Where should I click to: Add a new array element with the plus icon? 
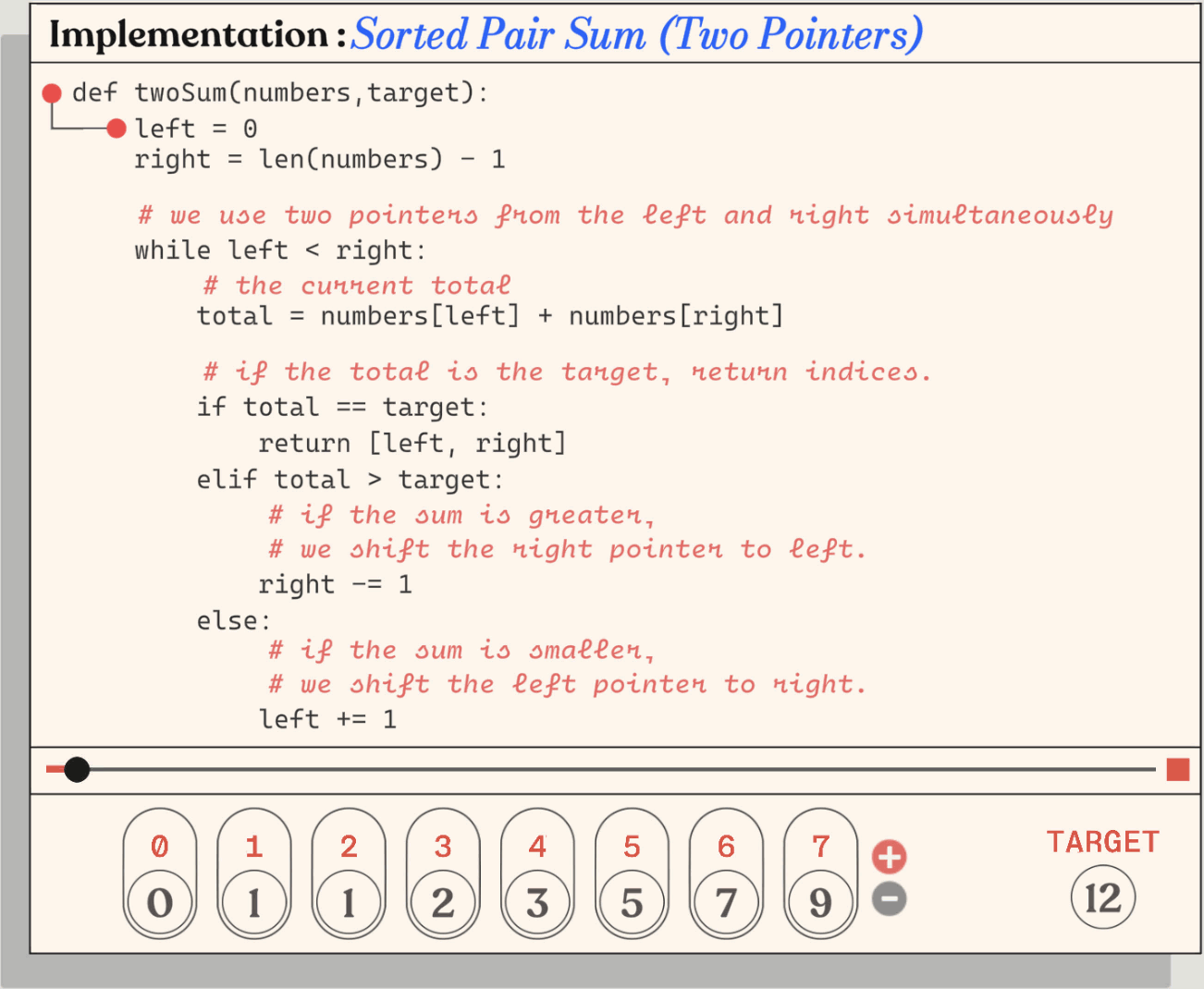889,855
